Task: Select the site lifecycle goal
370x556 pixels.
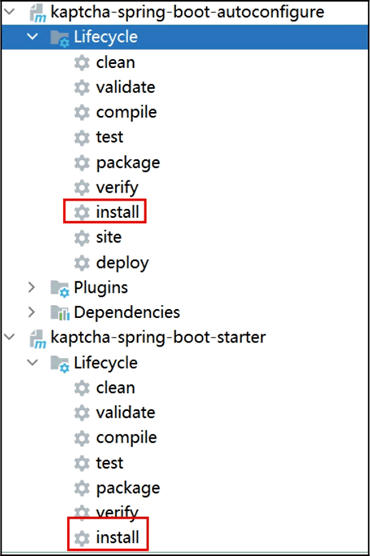Action: (109, 237)
